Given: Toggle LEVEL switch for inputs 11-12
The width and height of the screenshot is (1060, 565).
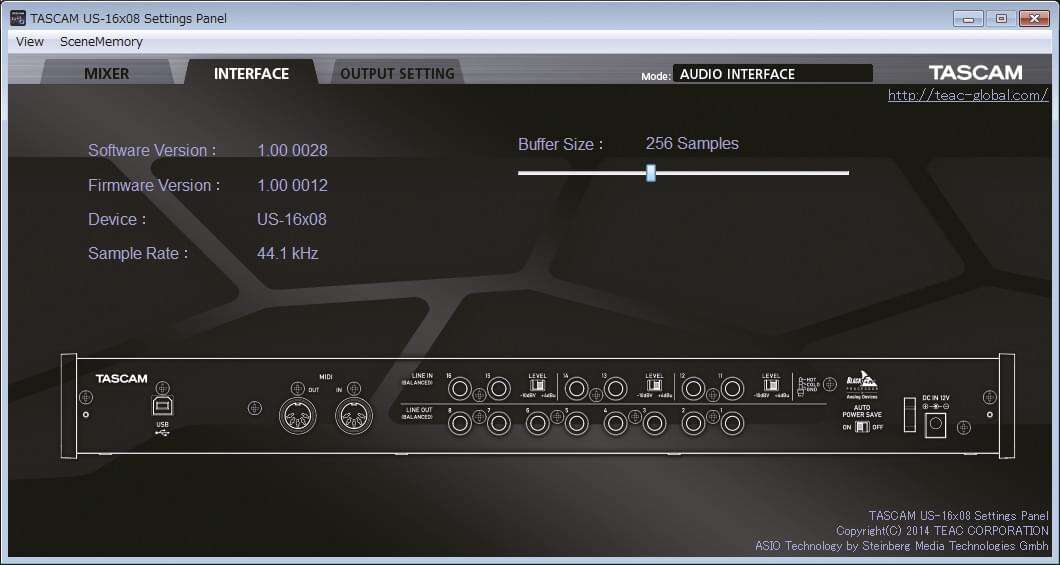Looking at the screenshot, I should click(x=771, y=387).
